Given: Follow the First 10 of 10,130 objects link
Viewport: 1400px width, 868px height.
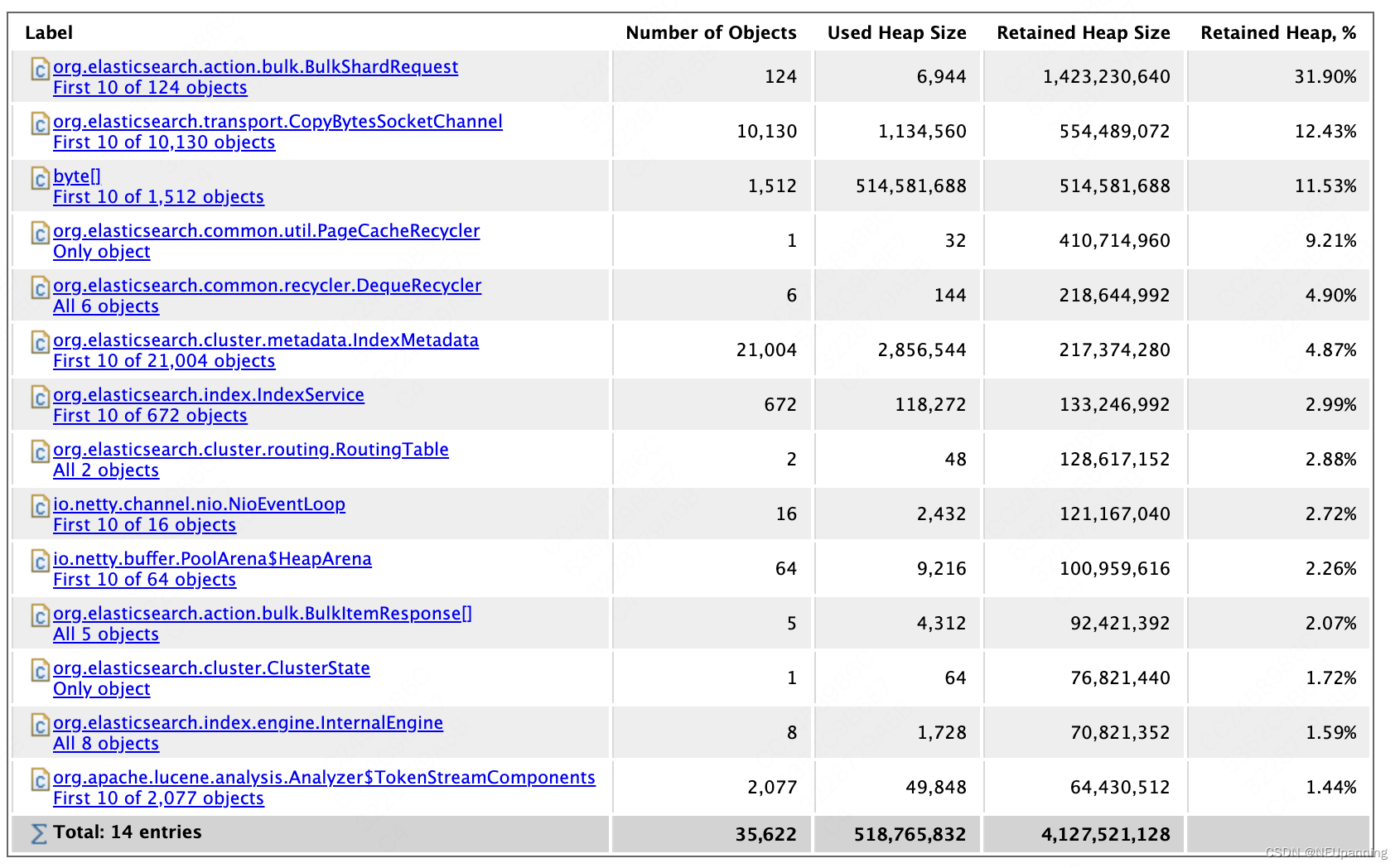Looking at the screenshot, I should [164, 142].
